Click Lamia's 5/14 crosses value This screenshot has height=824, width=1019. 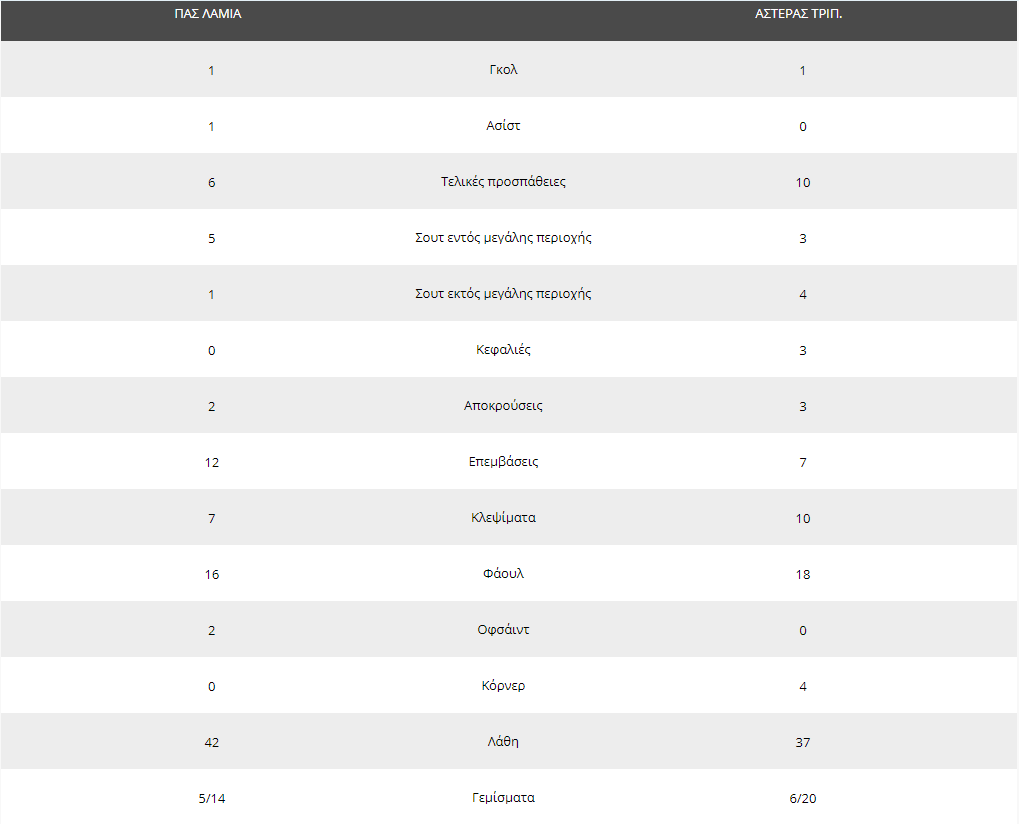pyautogui.click(x=212, y=798)
